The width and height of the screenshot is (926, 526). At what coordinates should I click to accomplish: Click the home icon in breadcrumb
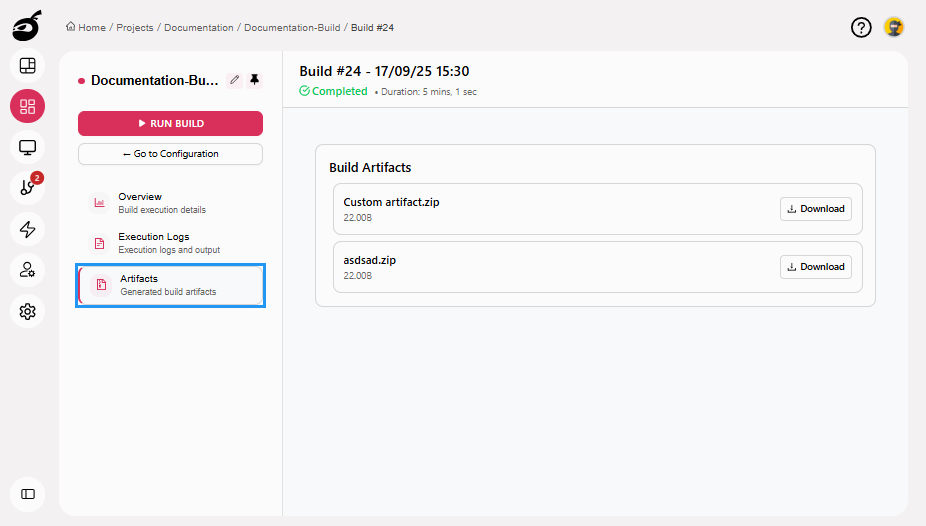tap(70, 27)
